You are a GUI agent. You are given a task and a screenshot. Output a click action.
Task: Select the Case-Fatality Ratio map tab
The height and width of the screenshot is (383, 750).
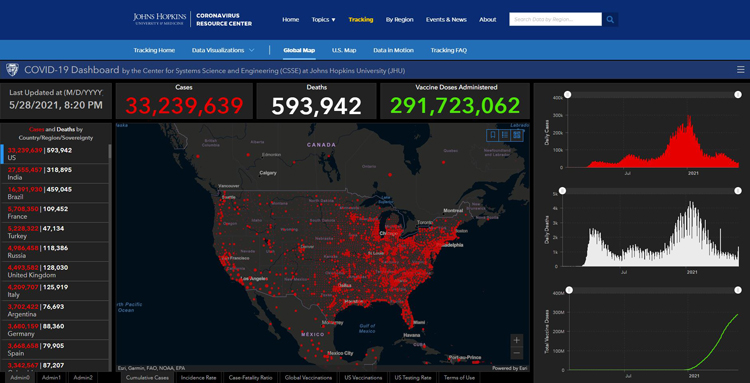click(x=250, y=378)
